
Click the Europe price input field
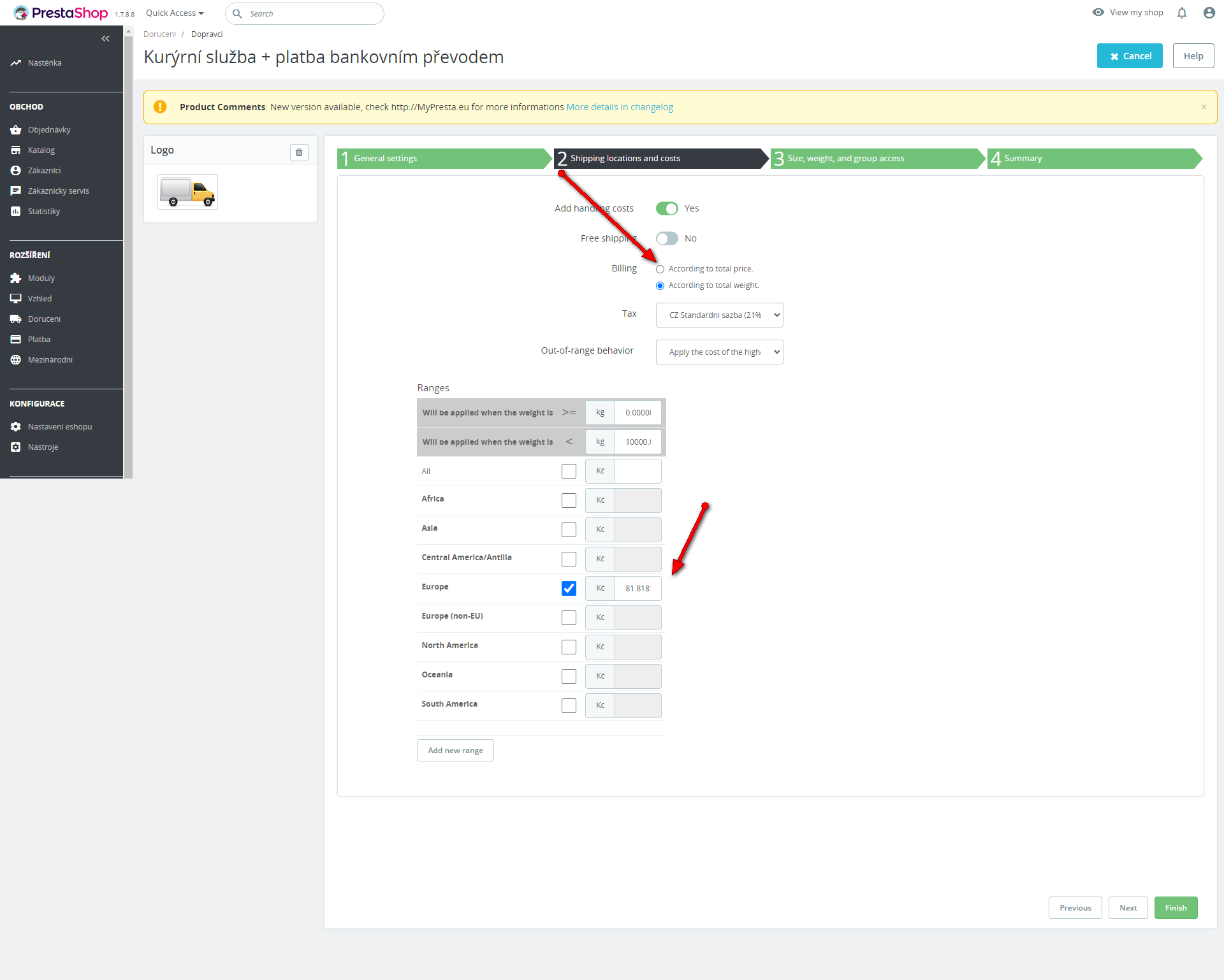[x=637, y=588]
